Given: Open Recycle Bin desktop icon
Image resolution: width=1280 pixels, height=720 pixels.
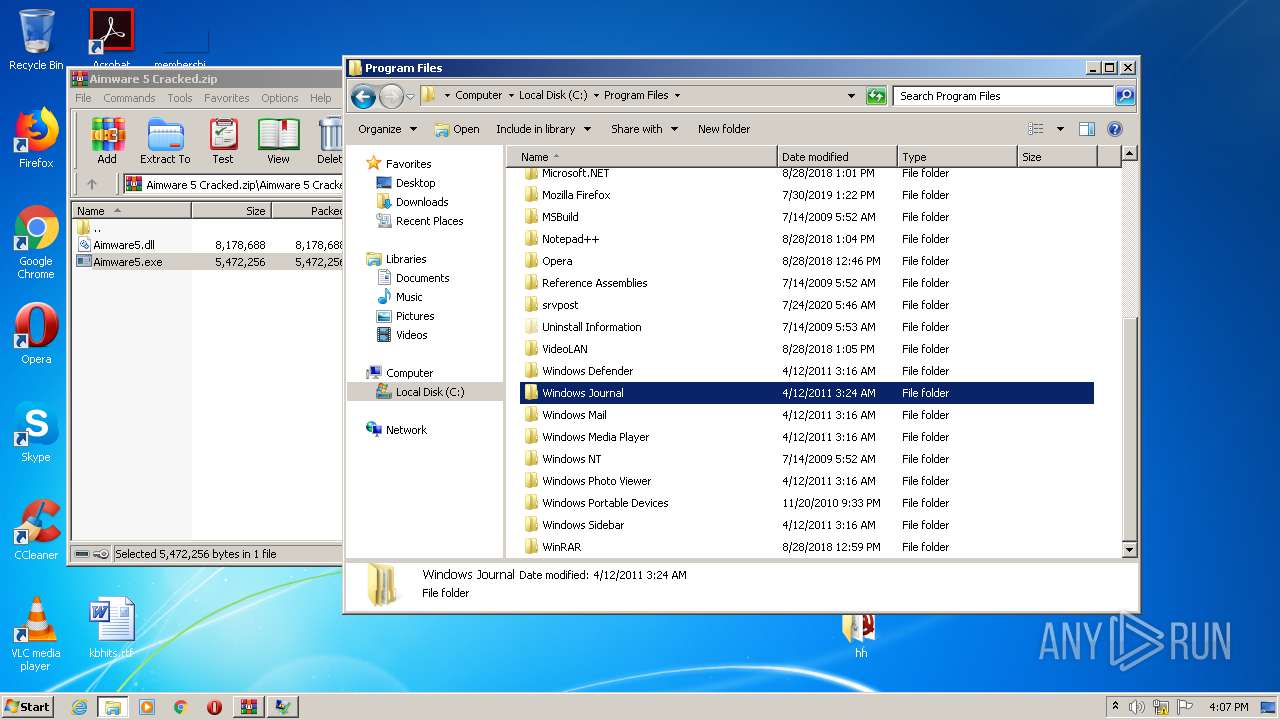Looking at the screenshot, I should [x=36, y=40].
